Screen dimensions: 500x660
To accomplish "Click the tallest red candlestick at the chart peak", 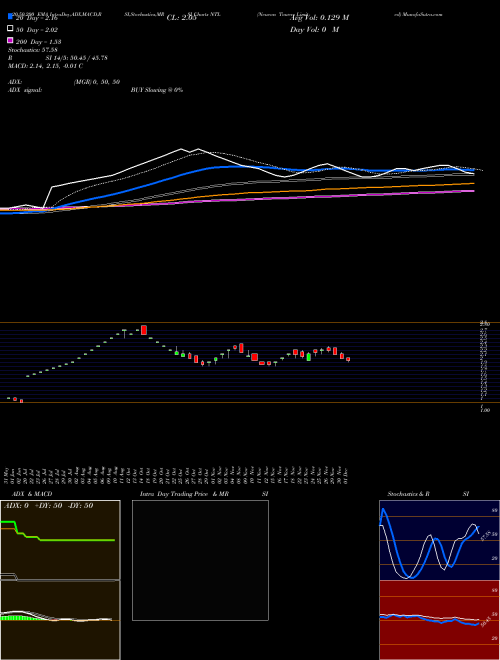I will (144, 330).
